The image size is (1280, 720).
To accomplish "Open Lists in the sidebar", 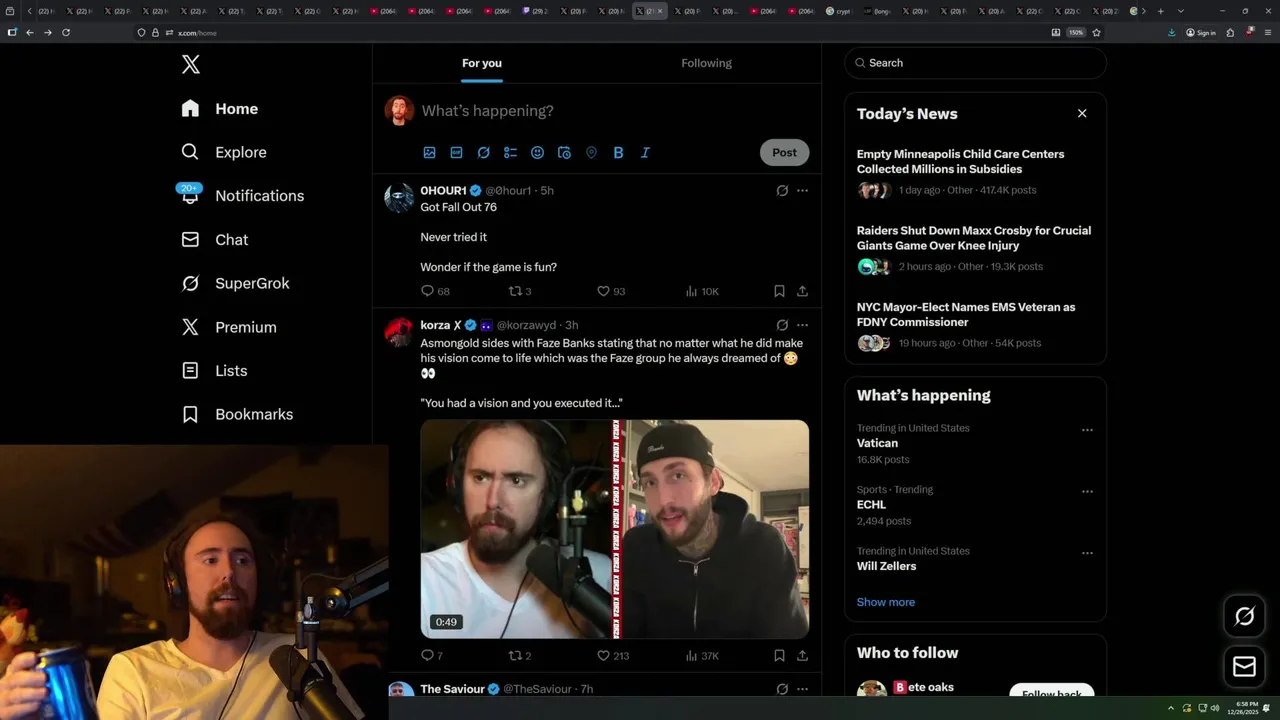I will pyautogui.click(x=214, y=371).
